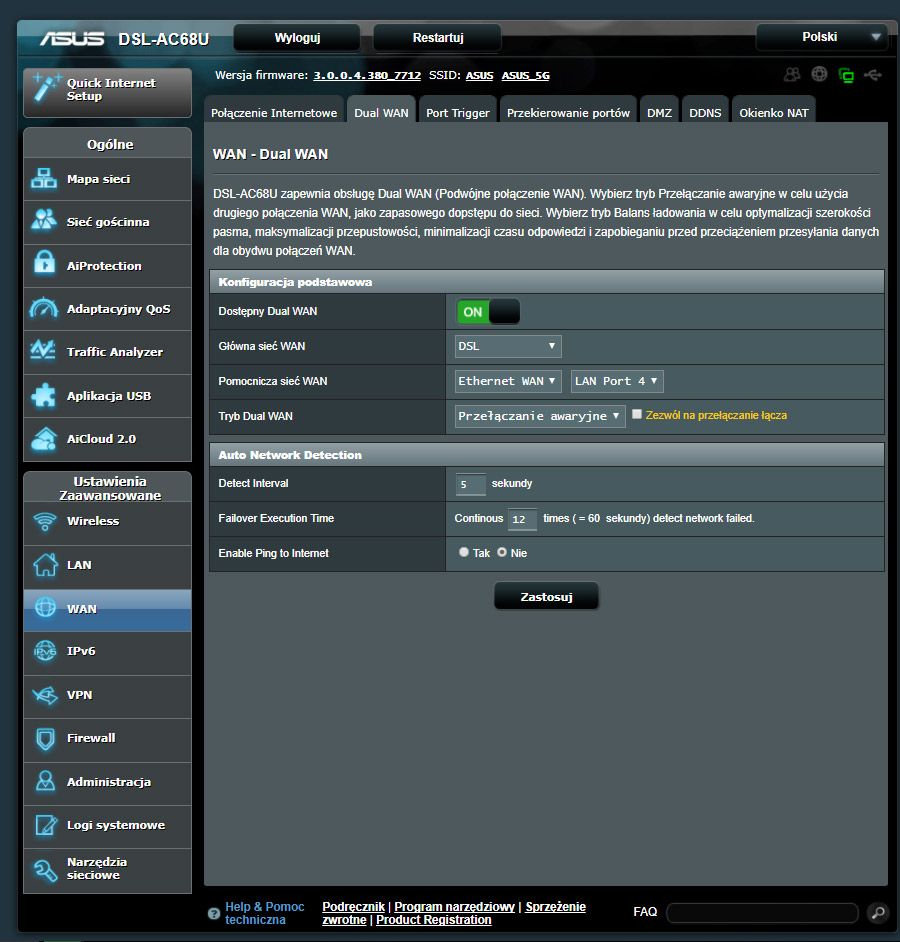Open Adaptacyjny QoS gauge icon
Screen dimensions: 900x942
click(x=44, y=309)
